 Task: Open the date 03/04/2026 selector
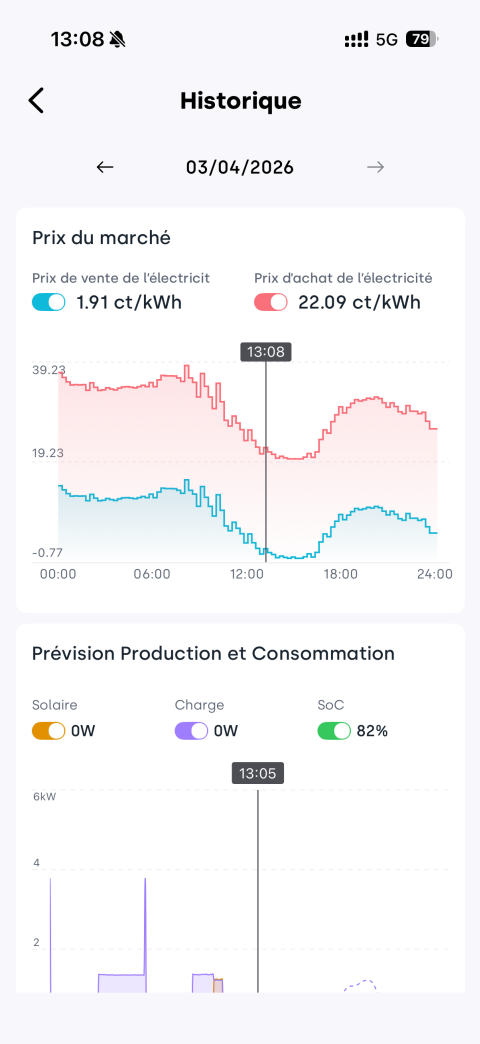click(240, 167)
